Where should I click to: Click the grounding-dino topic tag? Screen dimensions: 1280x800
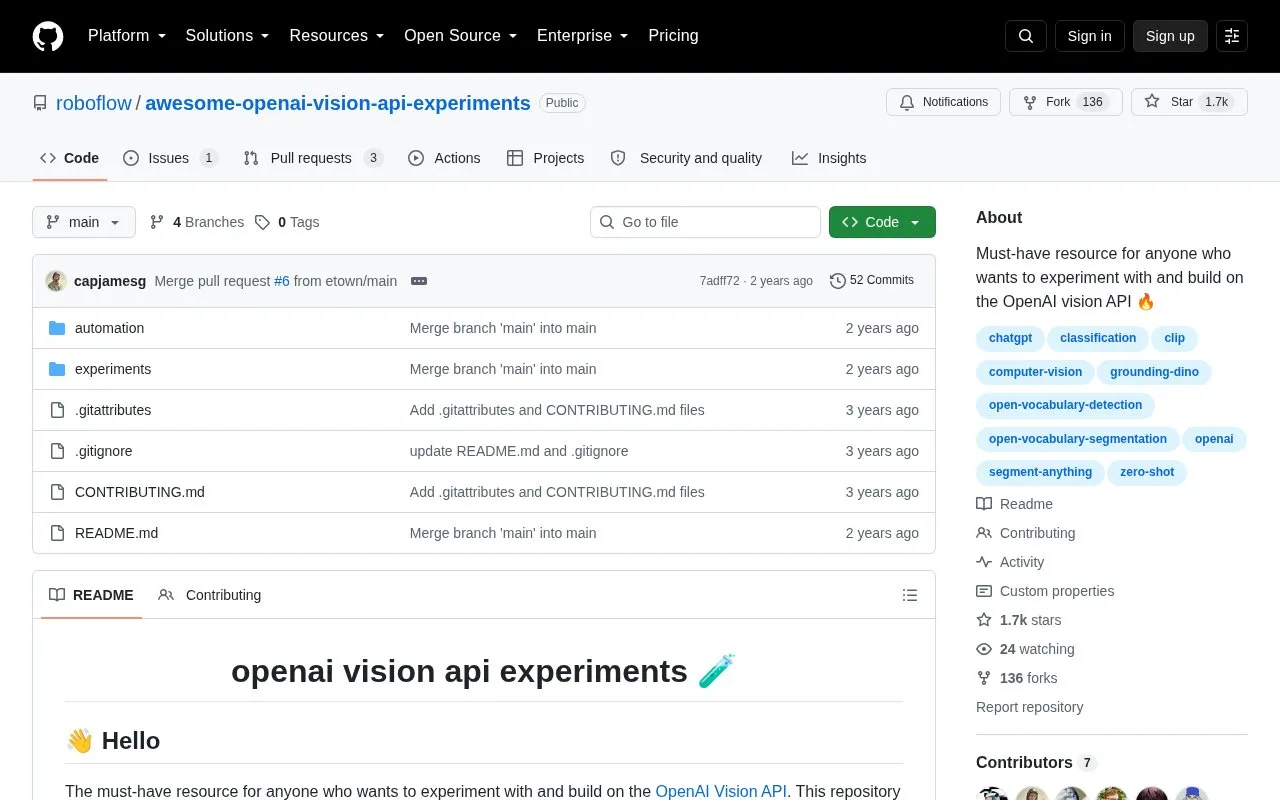point(1154,372)
